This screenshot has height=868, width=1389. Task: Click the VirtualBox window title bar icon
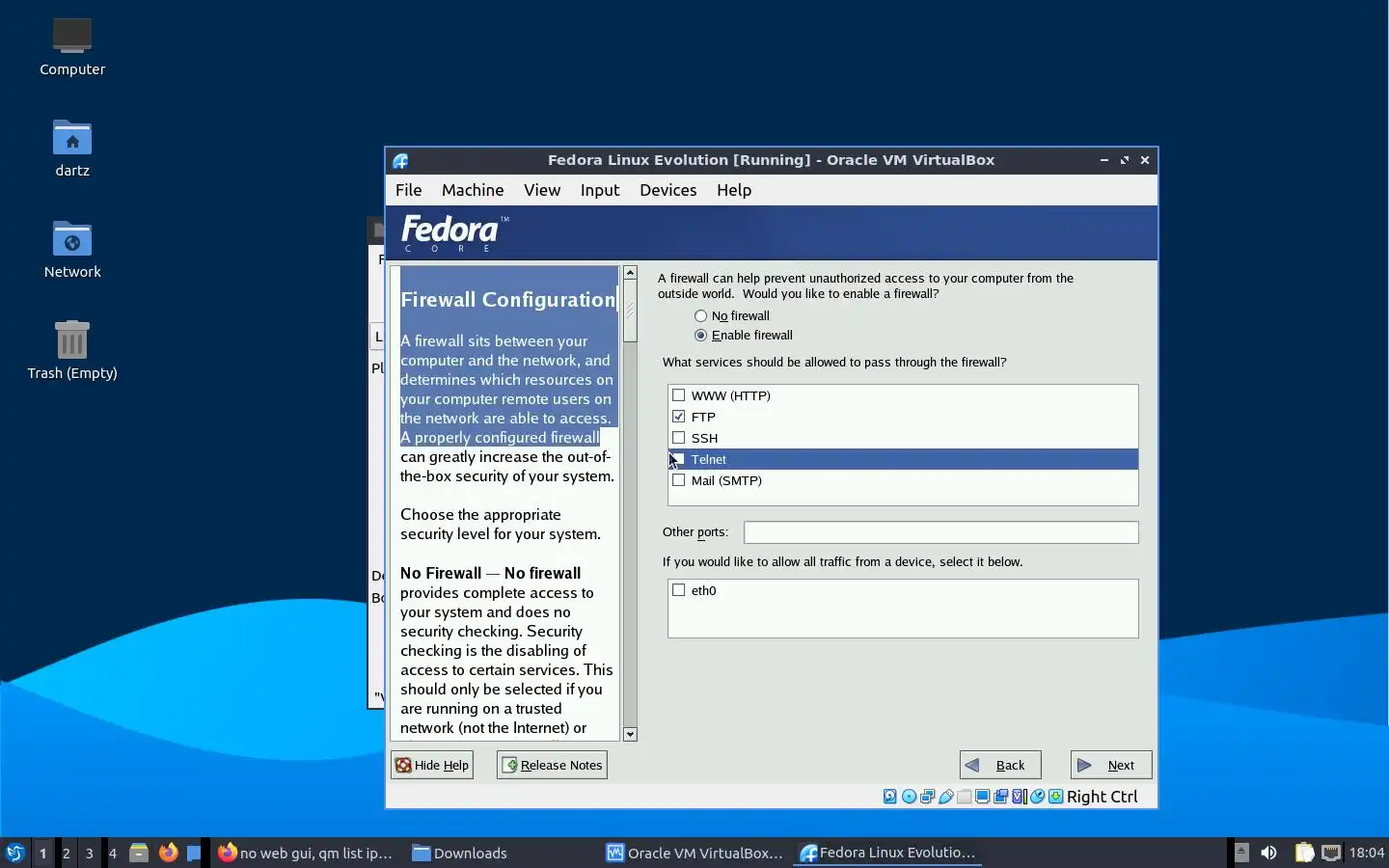(x=400, y=160)
